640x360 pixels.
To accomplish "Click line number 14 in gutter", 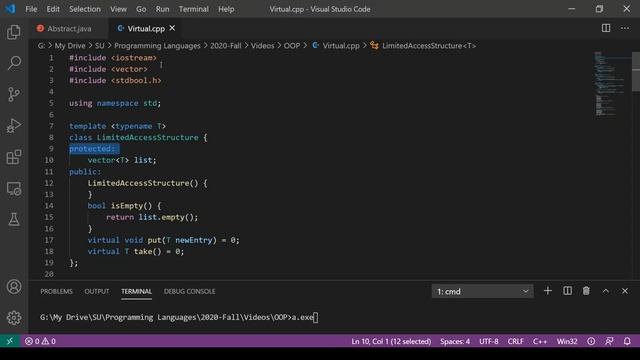I will pos(49,206).
